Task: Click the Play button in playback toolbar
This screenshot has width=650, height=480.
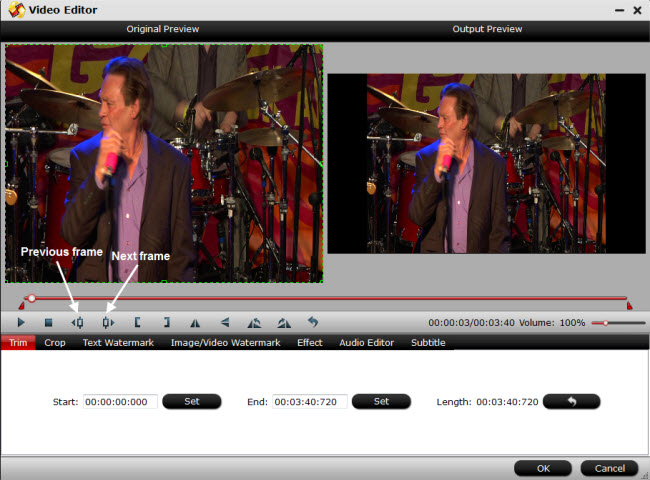Action: [x=21, y=322]
